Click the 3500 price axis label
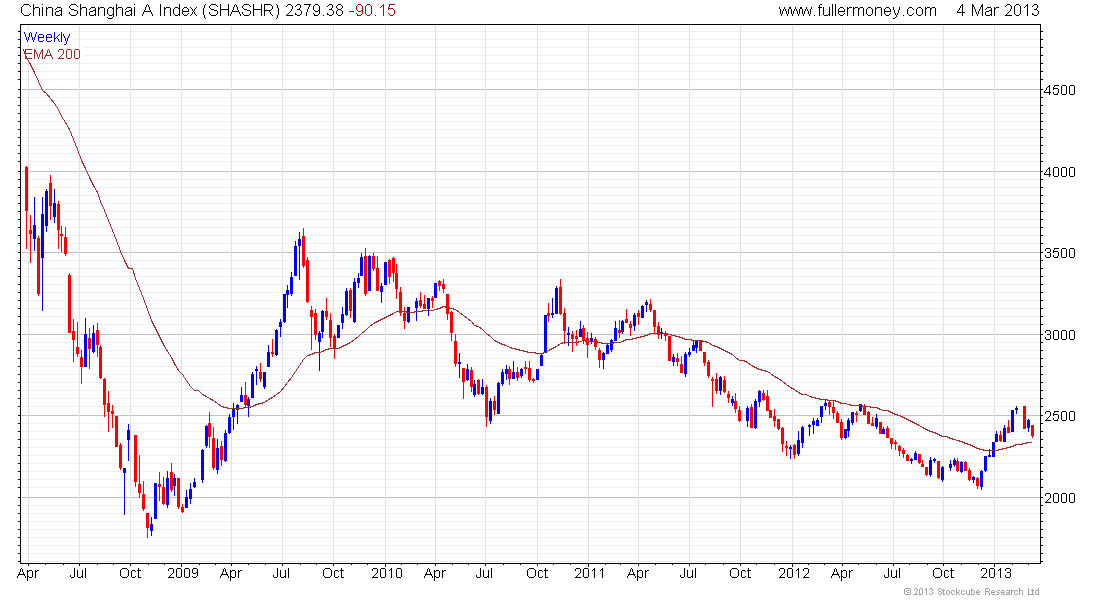This screenshot has height=600, width=1100. [1060, 253]
